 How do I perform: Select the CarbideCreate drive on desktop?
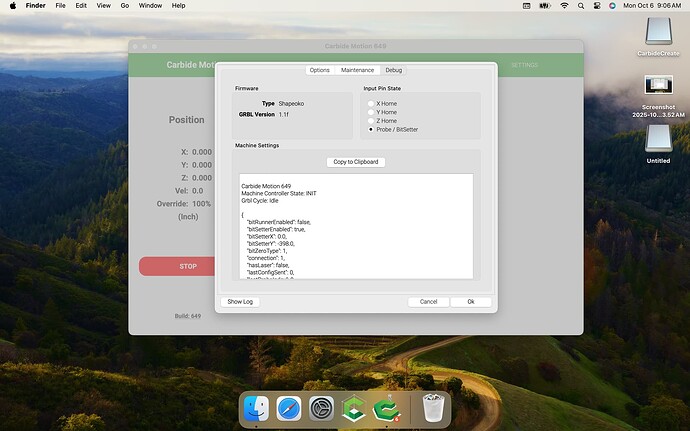click(658, 31)
